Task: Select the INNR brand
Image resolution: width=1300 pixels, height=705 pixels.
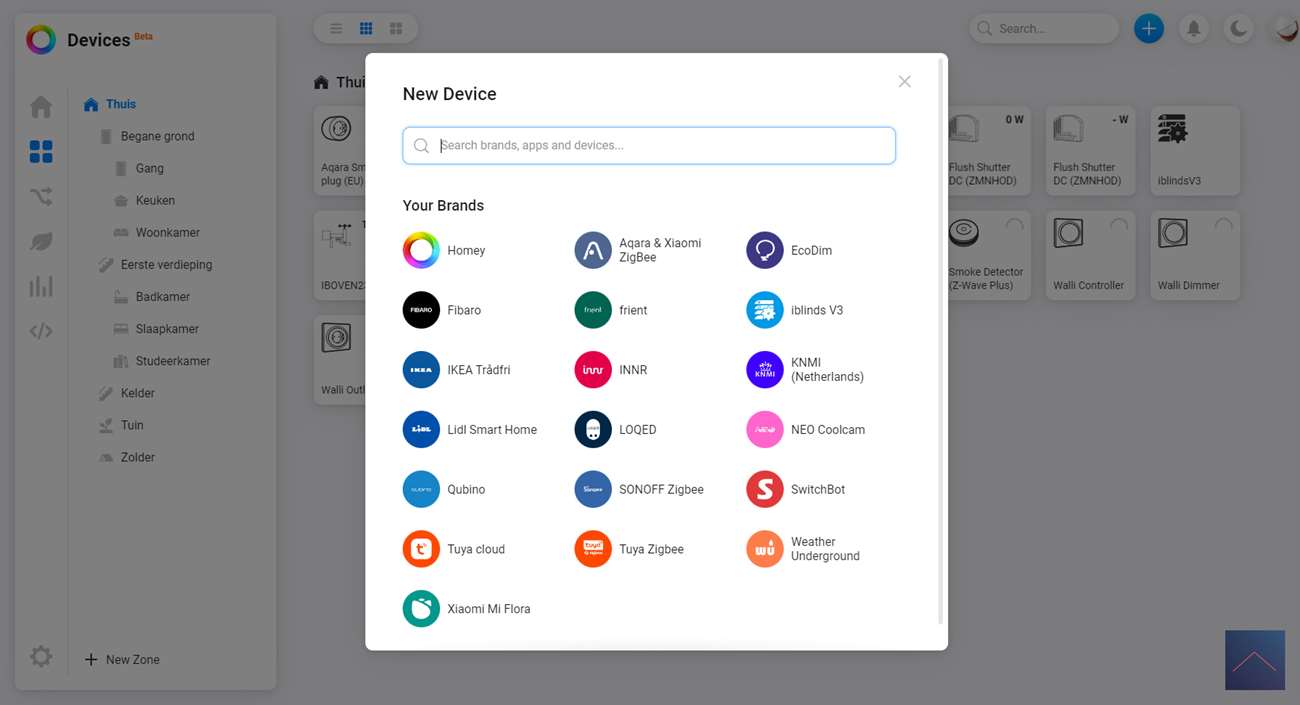Action: pyautogui.click(x=611, y=370)
